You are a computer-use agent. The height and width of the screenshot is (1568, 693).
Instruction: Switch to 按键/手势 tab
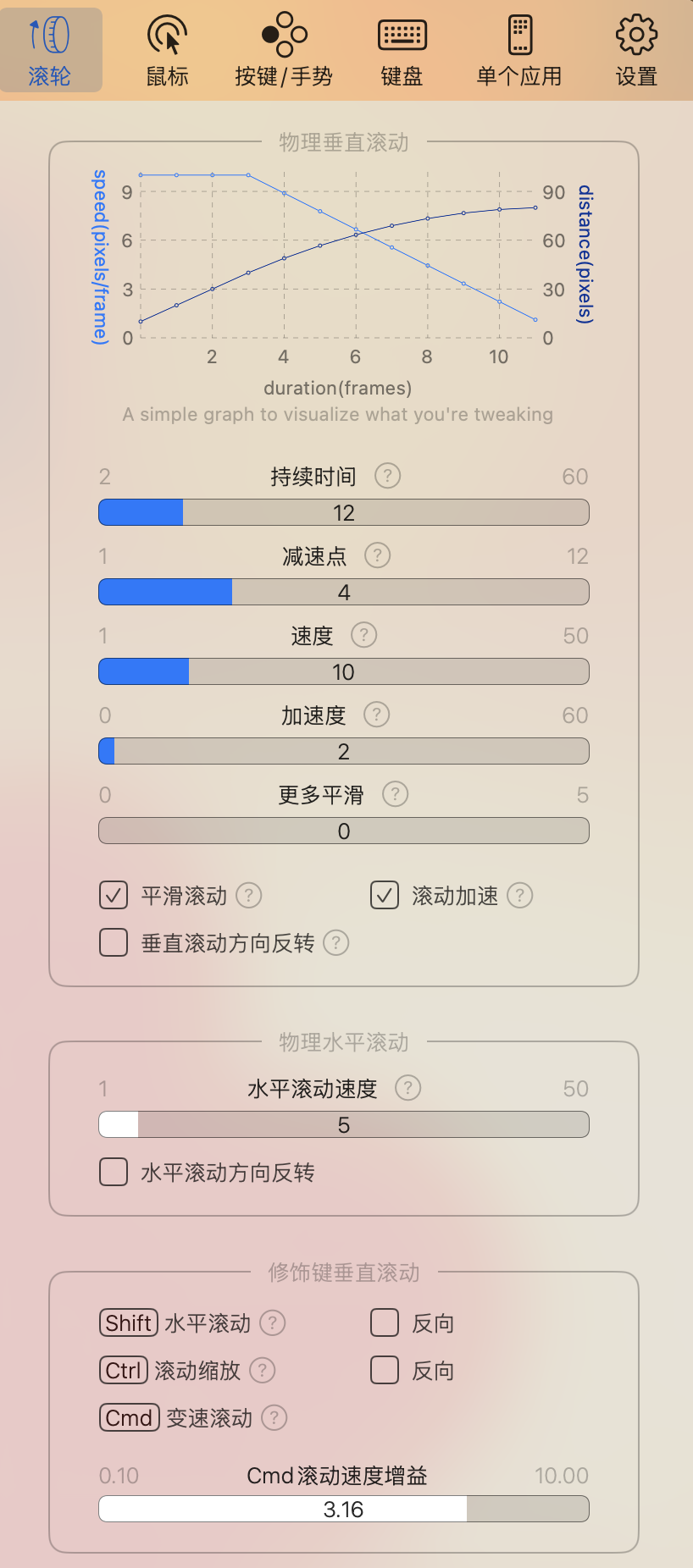tap(284, 51)
